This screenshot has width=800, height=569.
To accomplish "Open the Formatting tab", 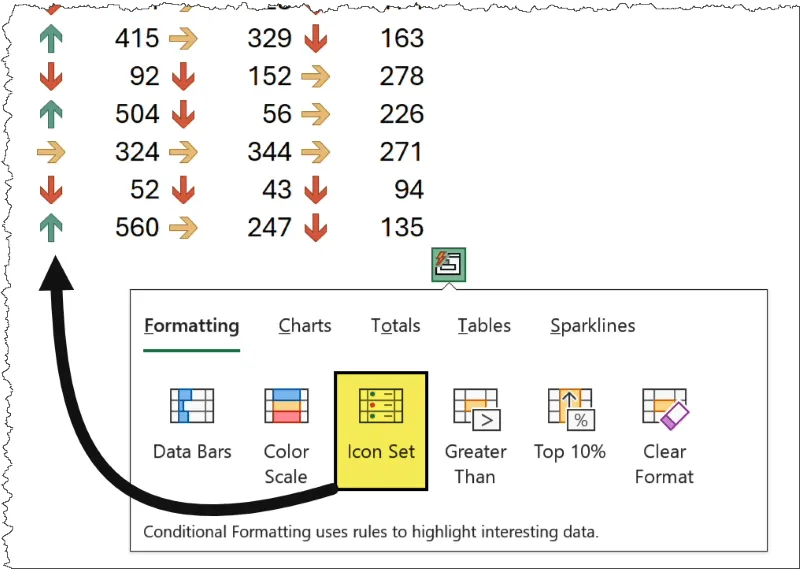I will (x=191, y=326).
